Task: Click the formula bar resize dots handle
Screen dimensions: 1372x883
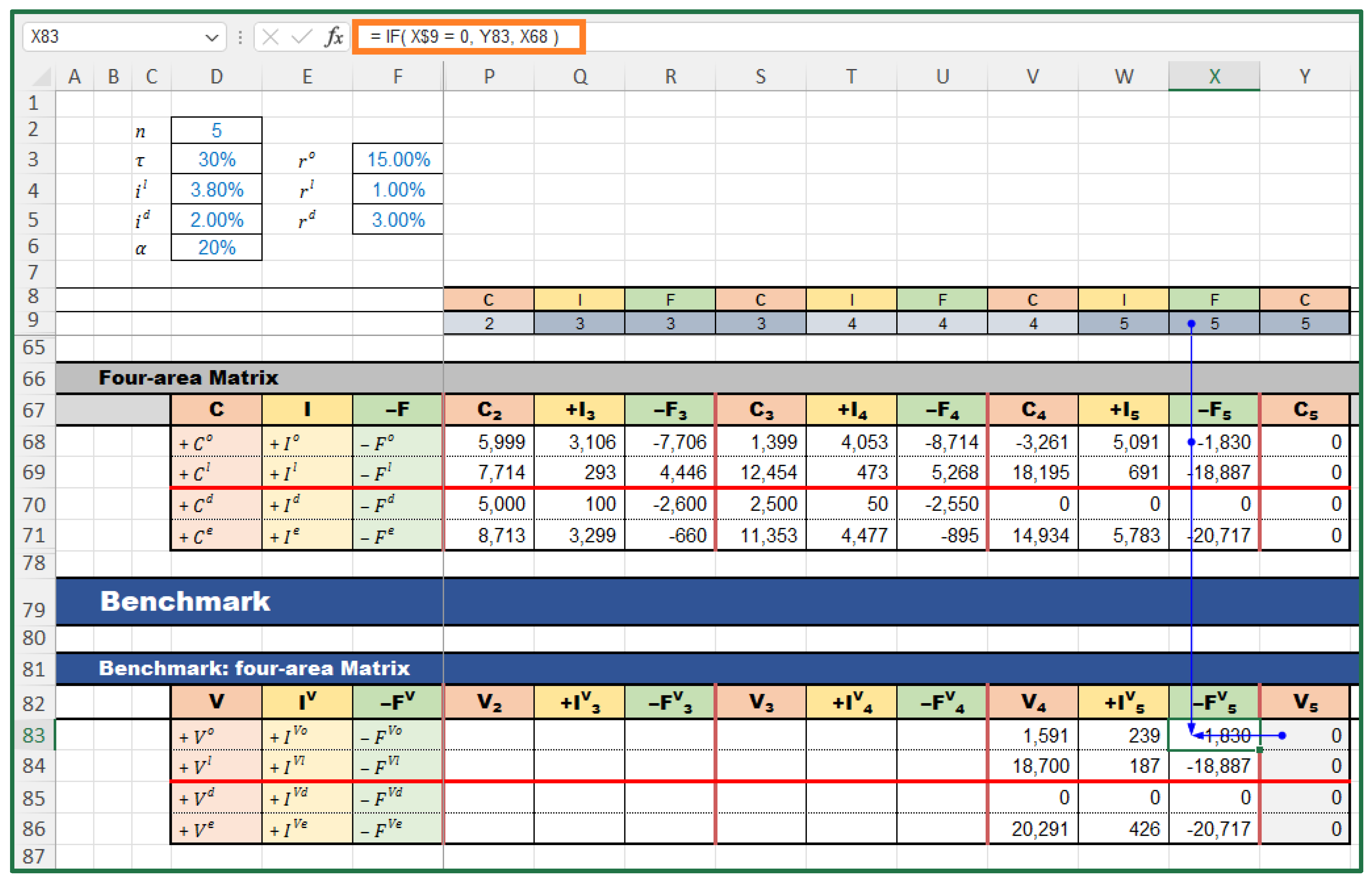Action: 240,37
